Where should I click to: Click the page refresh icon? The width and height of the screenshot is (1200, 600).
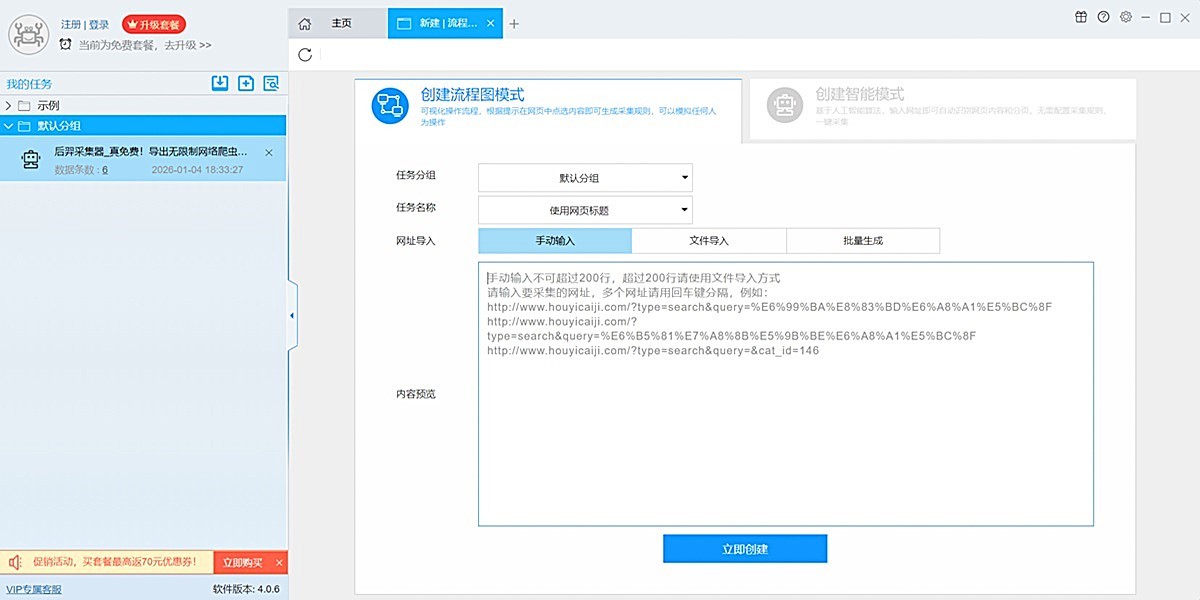305,55
